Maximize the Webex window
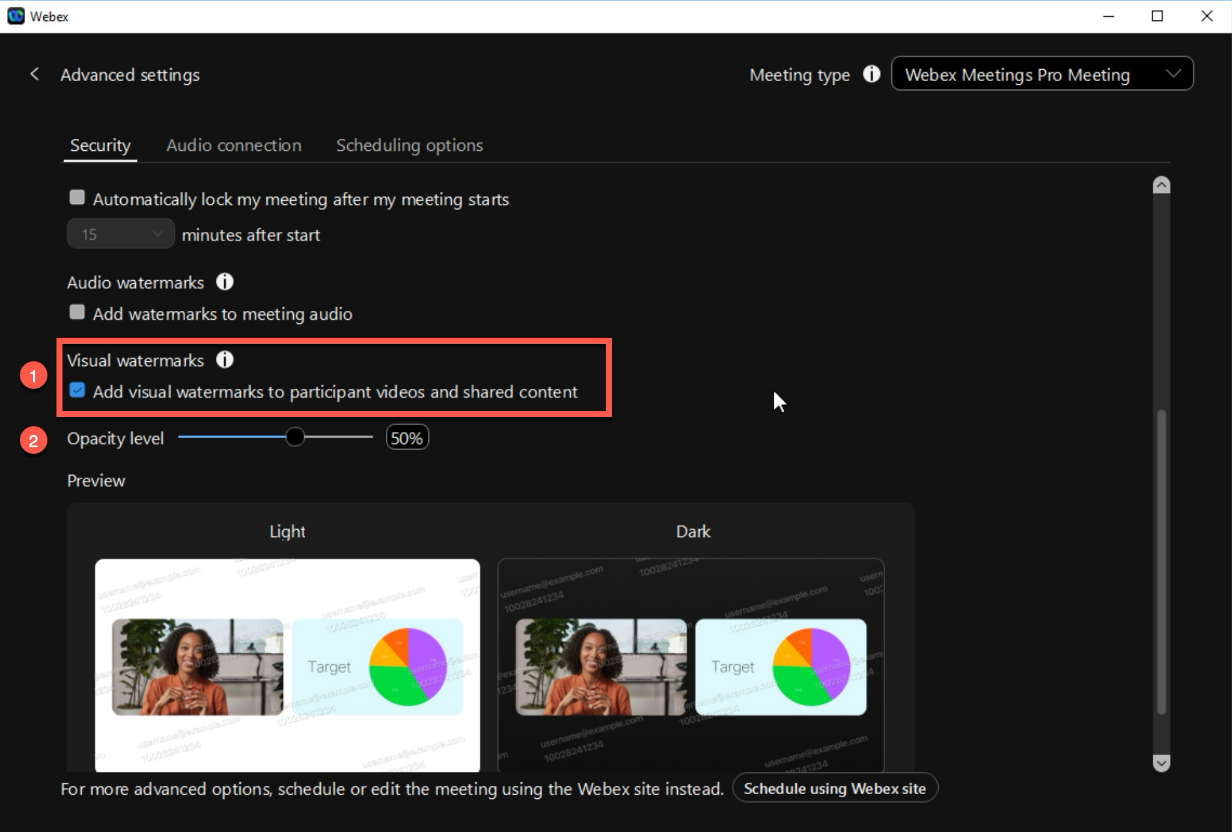The height and width of the screenshot is (832, 1232). [1157, 16]
